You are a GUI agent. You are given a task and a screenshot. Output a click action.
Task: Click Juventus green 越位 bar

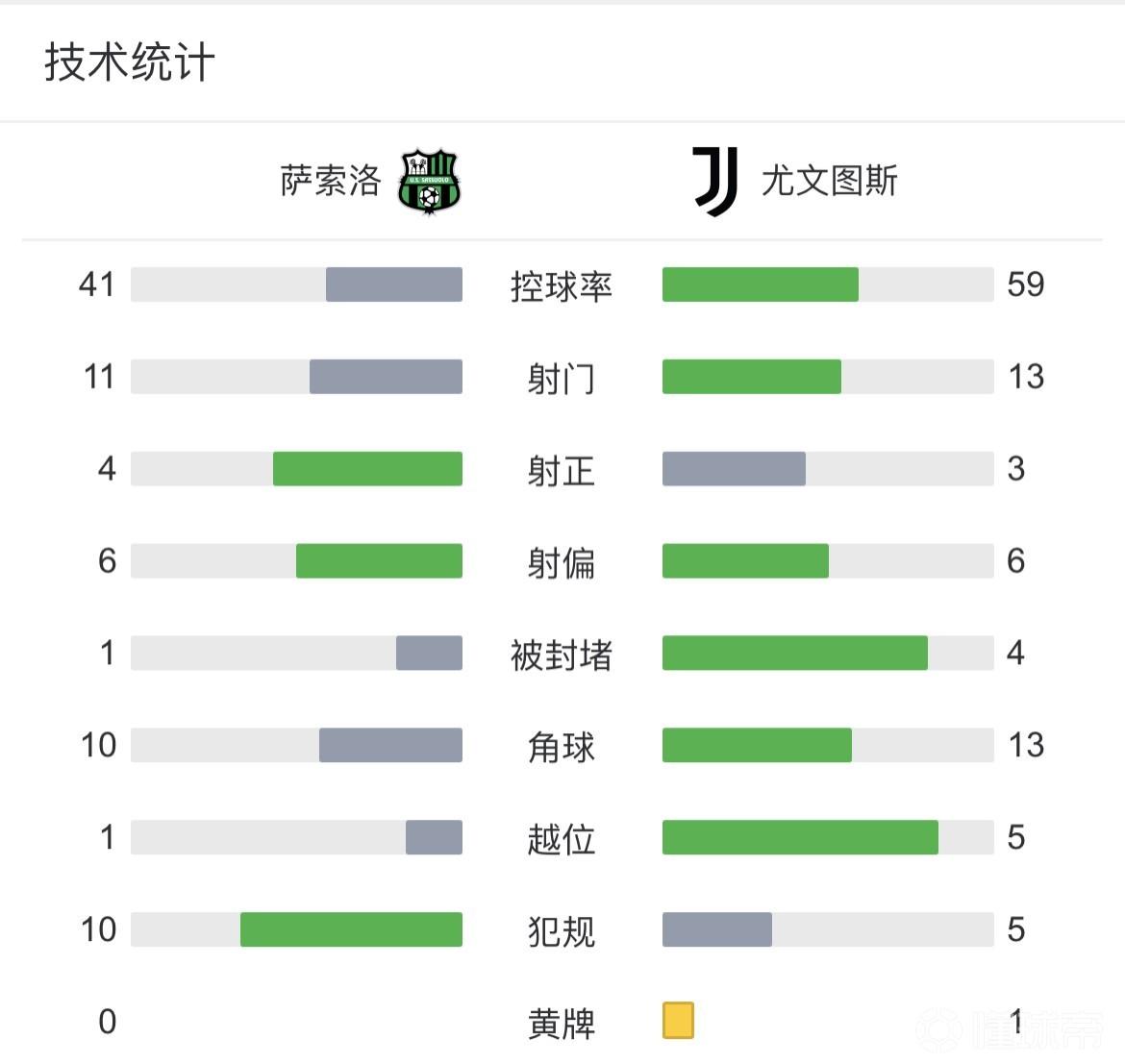[800, 837]
